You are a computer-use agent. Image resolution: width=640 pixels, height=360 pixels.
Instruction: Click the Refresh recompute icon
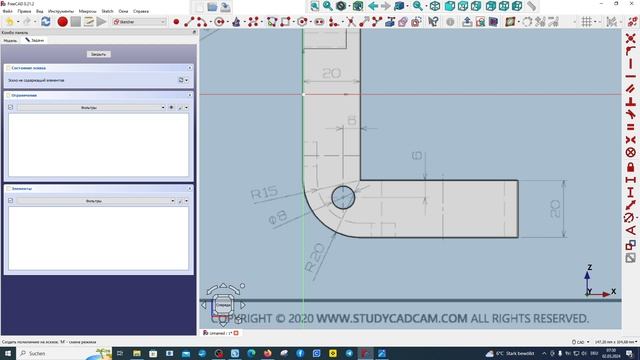(46, 22)
